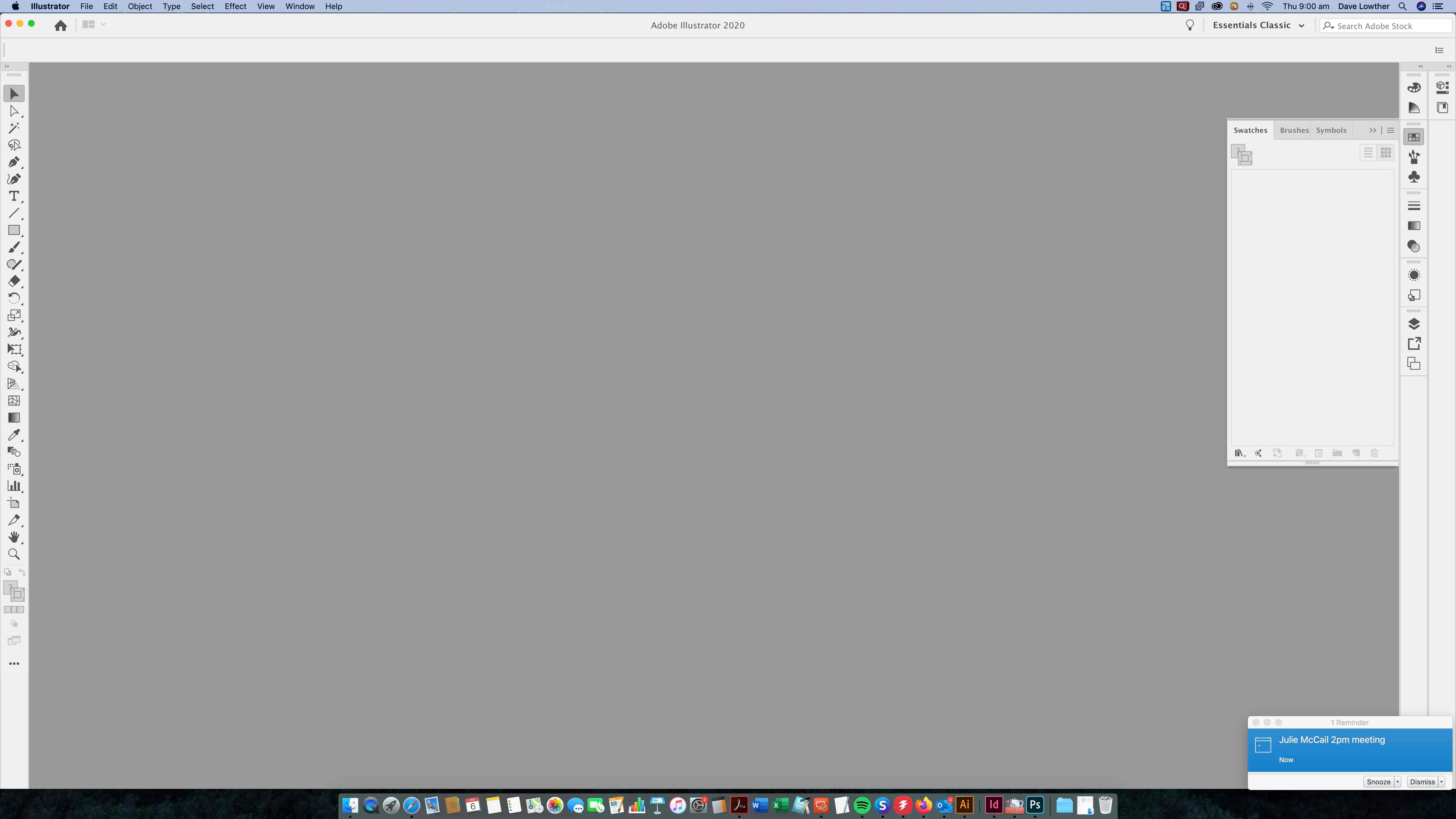Select the Eyedropper tool
This screenshot has height=819, width=1456.
point(14,435)
